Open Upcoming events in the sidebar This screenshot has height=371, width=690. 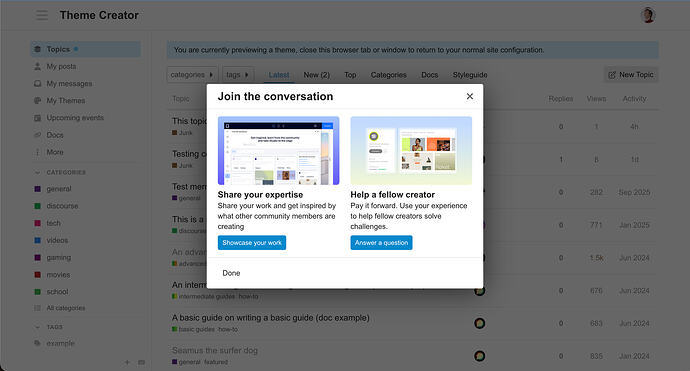click(x=75, y=118)
